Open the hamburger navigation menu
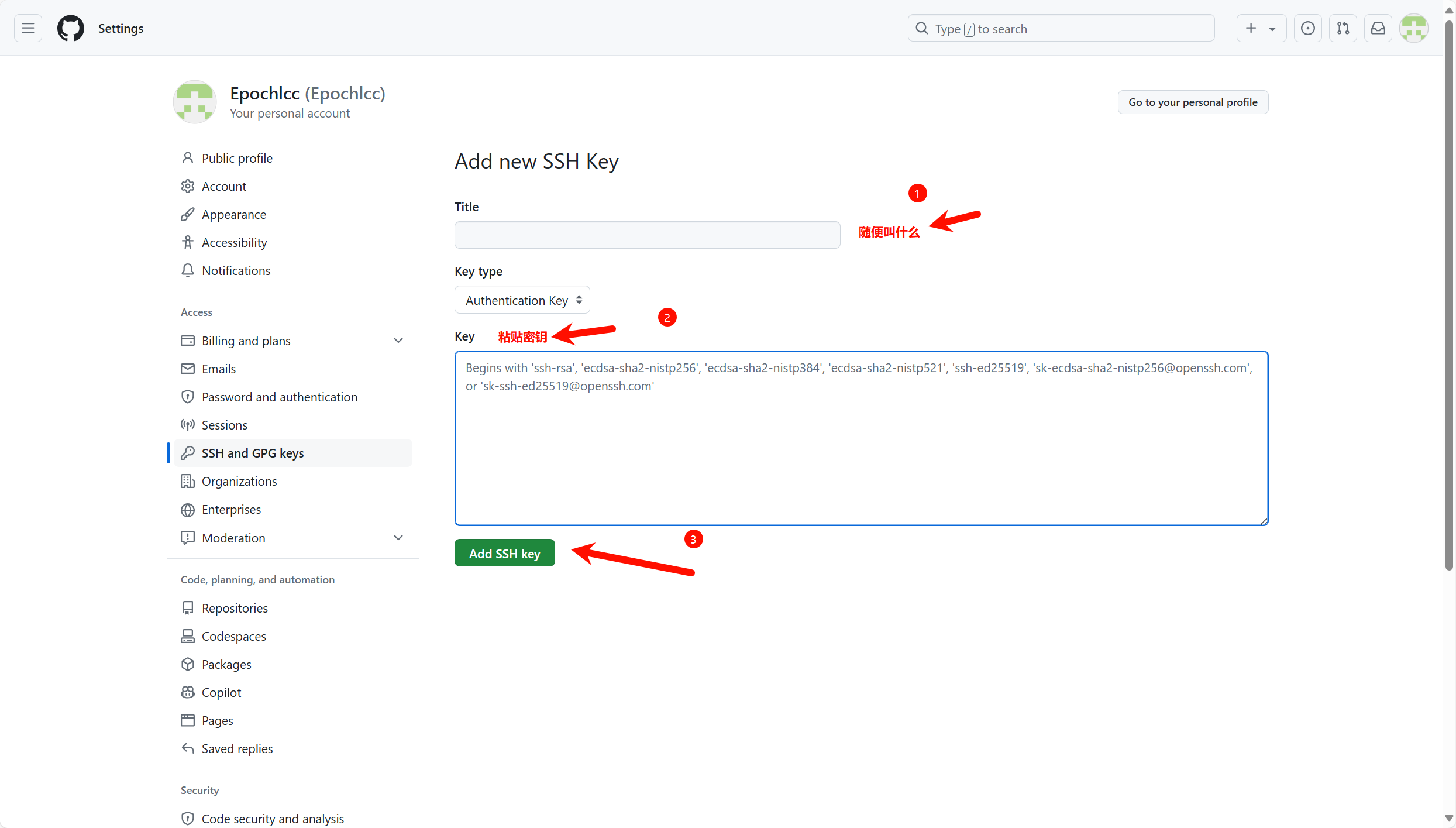This screenshot has width=1456, height=828. pos(28,28)
